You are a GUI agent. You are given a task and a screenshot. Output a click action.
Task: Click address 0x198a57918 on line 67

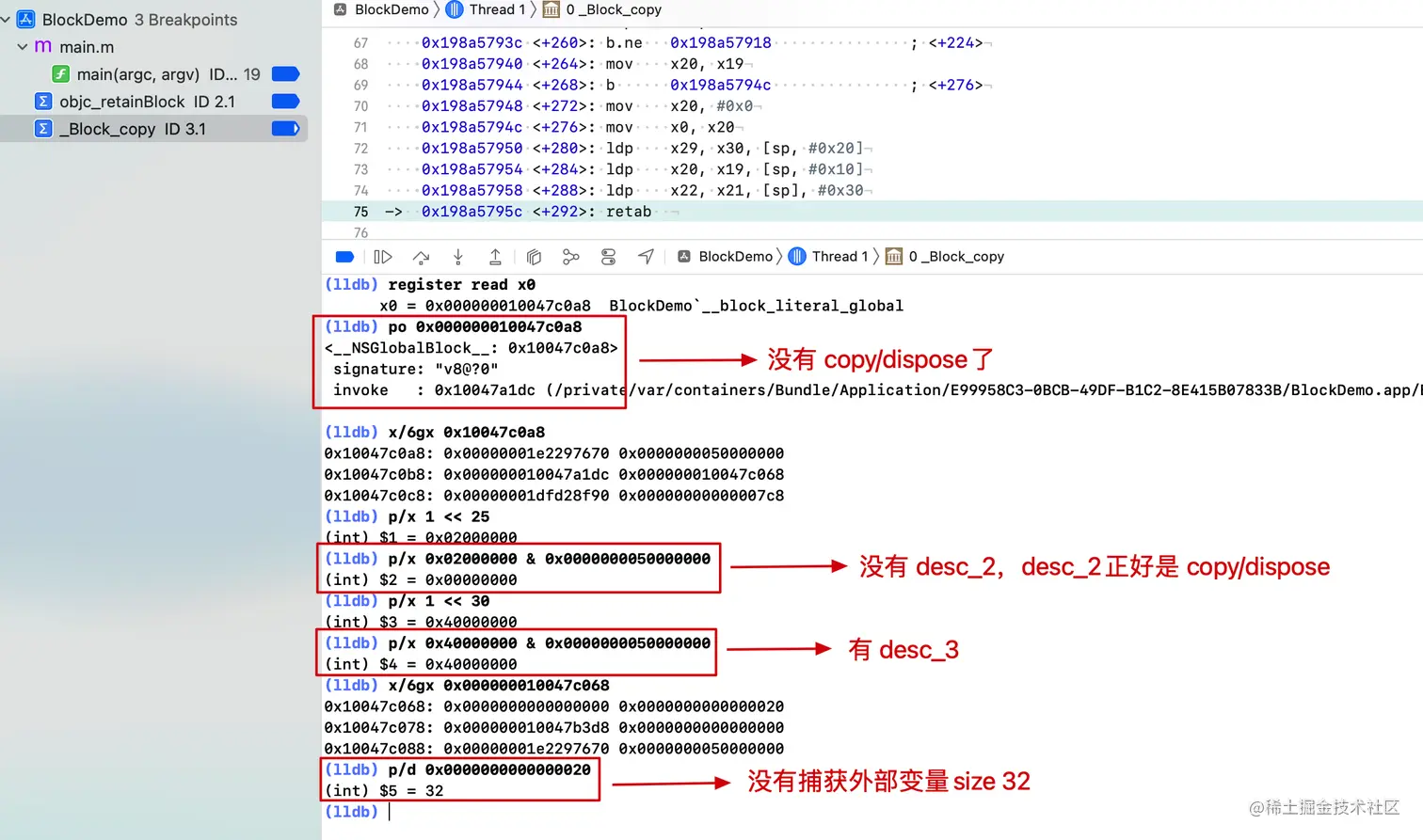click(720, 43)
